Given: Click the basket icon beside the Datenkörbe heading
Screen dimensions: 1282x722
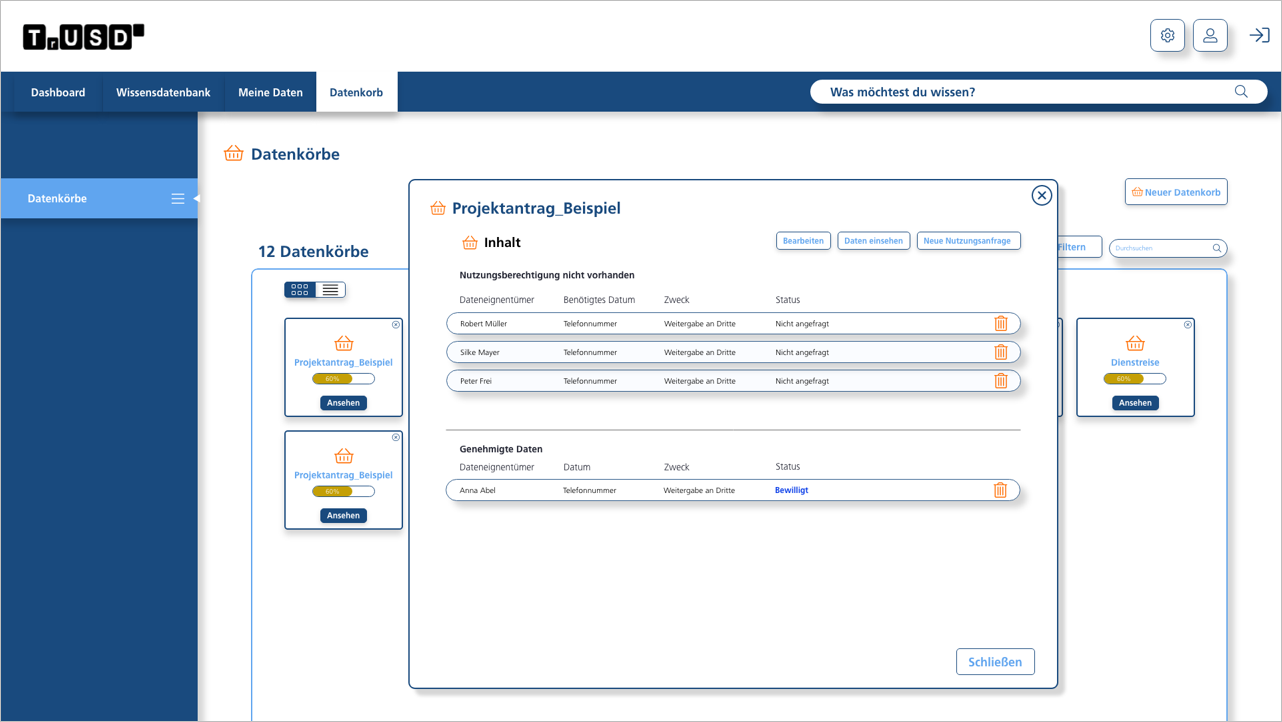Looking at the screenshot, I should click(234, 153).
